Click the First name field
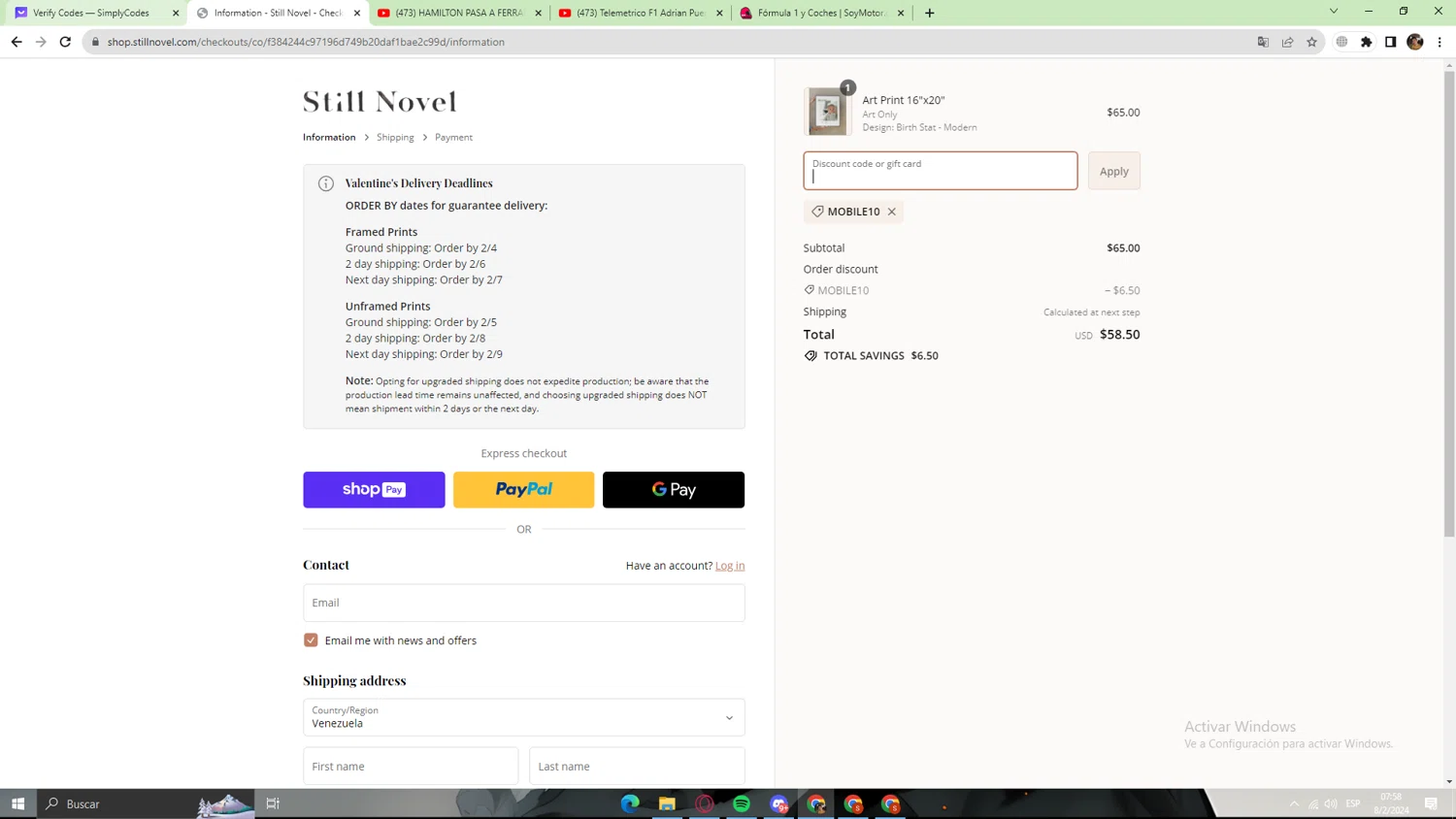Viewport: 1456px width, 819px height. (x=411, y=766)
